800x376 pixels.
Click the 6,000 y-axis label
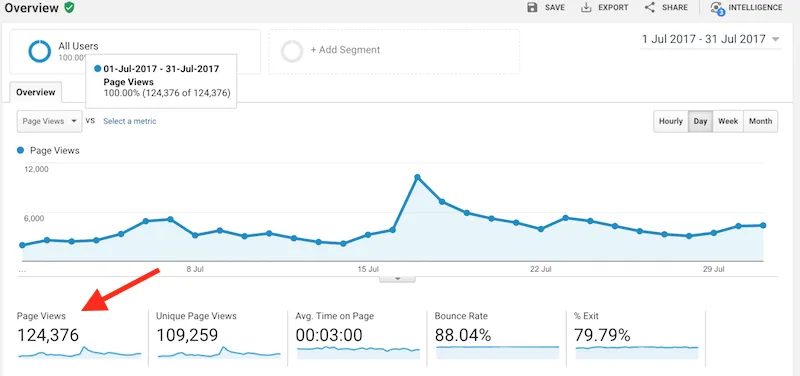coord(34,218)
